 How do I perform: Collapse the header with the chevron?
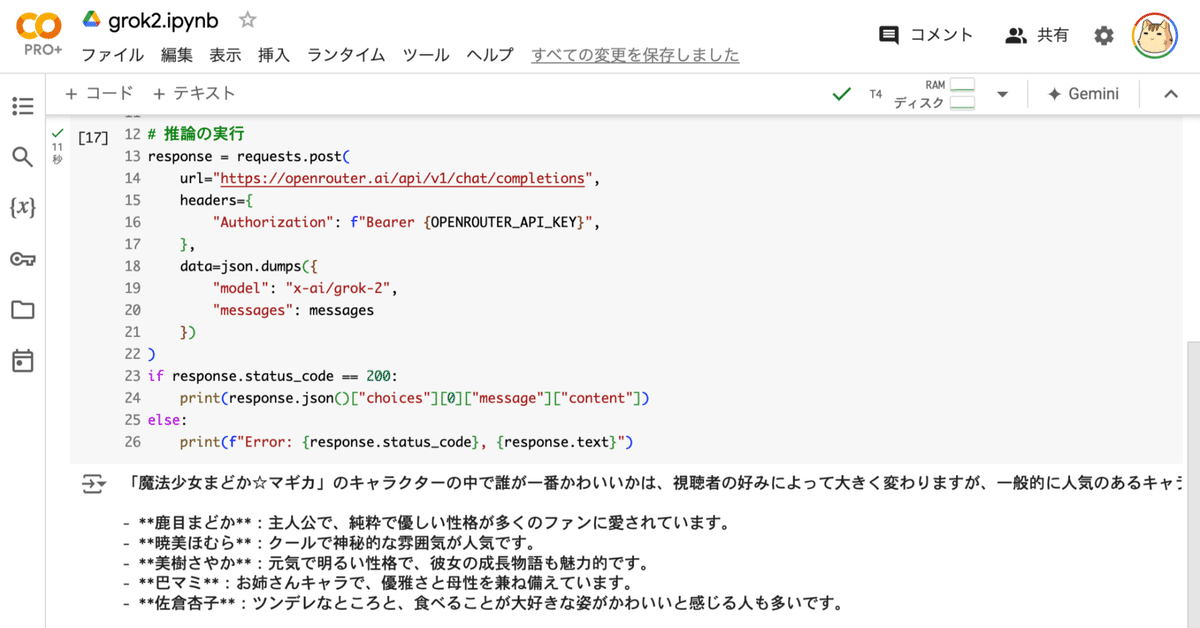click(x=1171, y=93)
